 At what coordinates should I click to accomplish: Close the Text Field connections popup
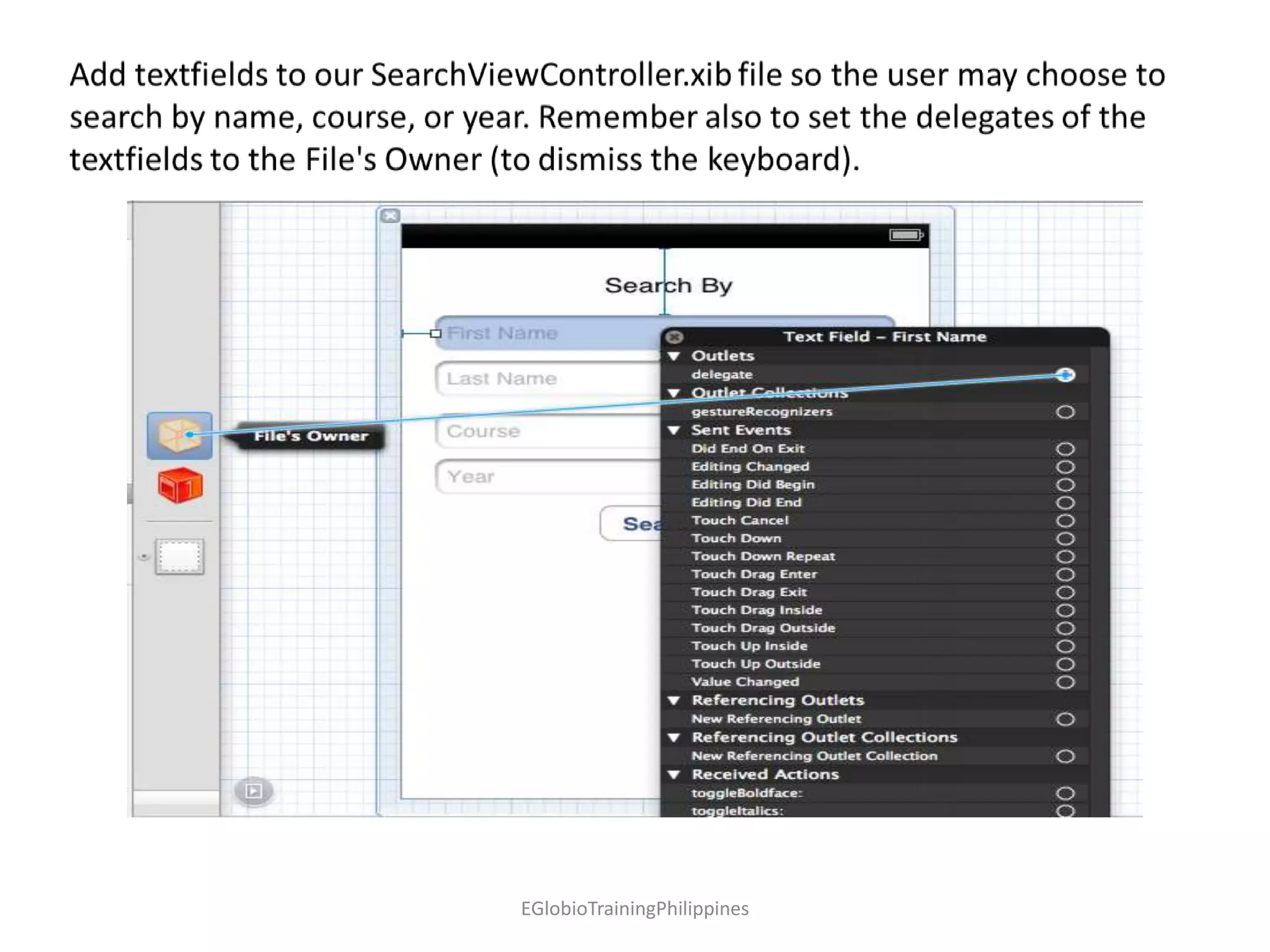click(675, 337)
